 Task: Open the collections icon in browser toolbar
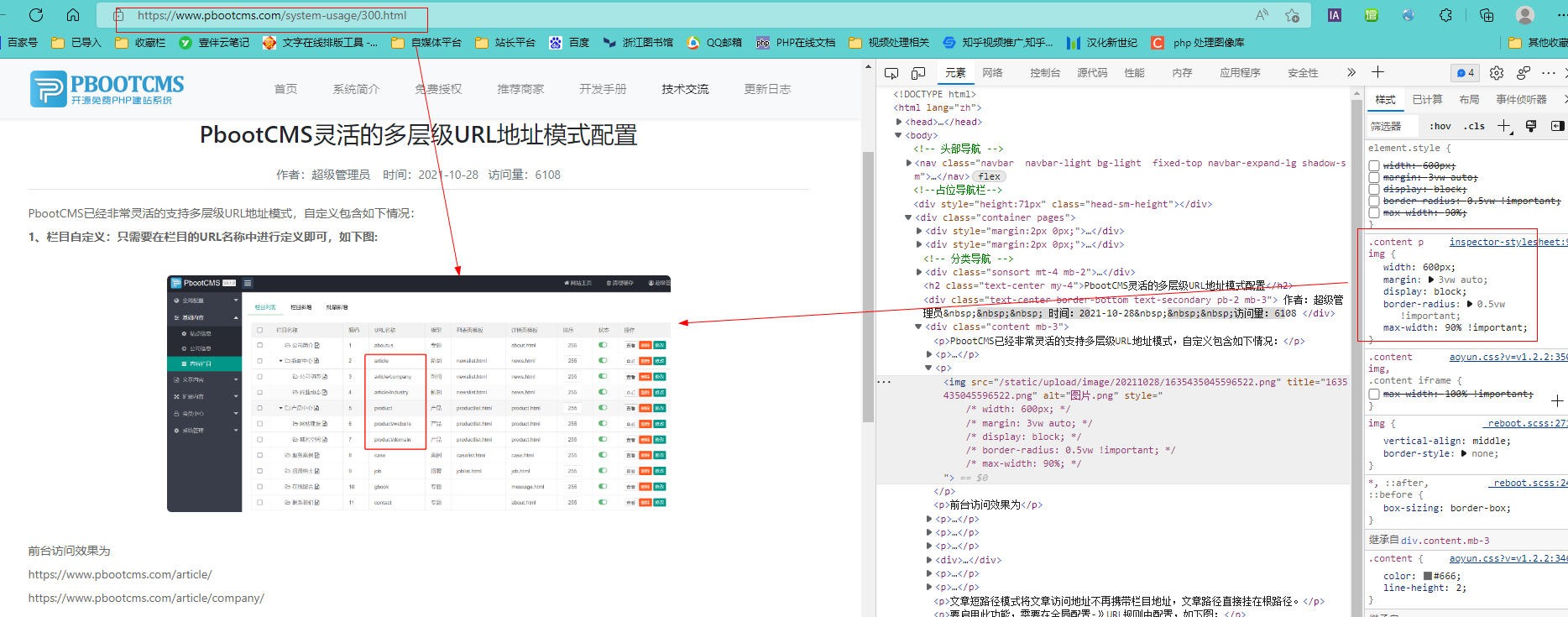point(1487,15)
